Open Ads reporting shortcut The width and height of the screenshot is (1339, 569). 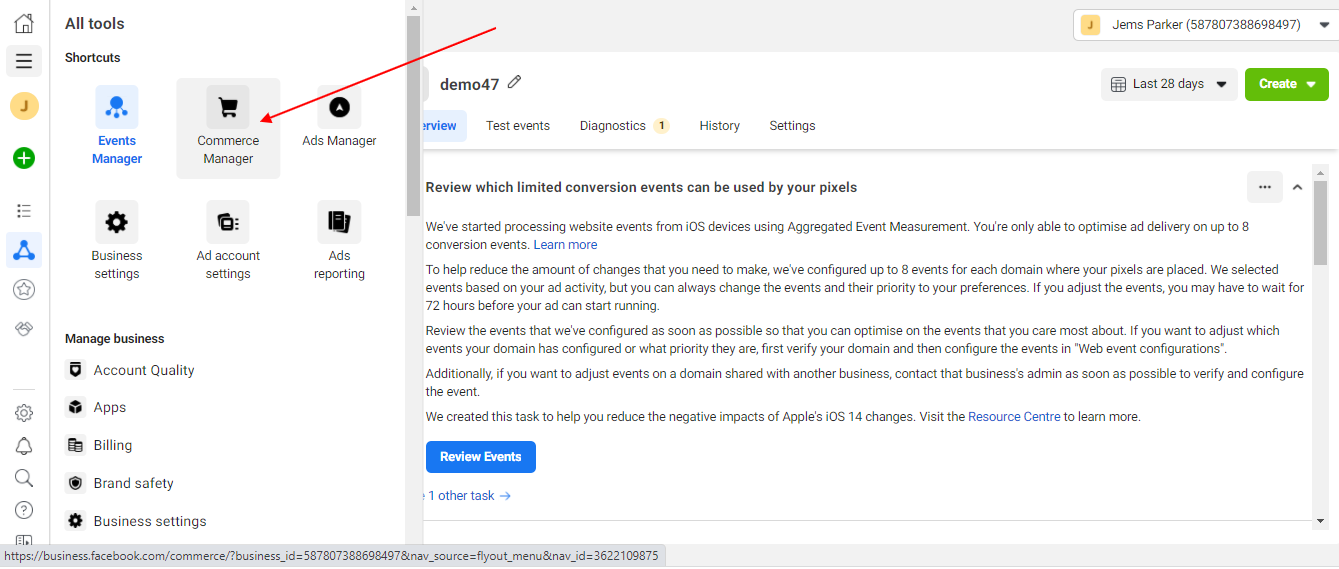click(x=339, y=243)
